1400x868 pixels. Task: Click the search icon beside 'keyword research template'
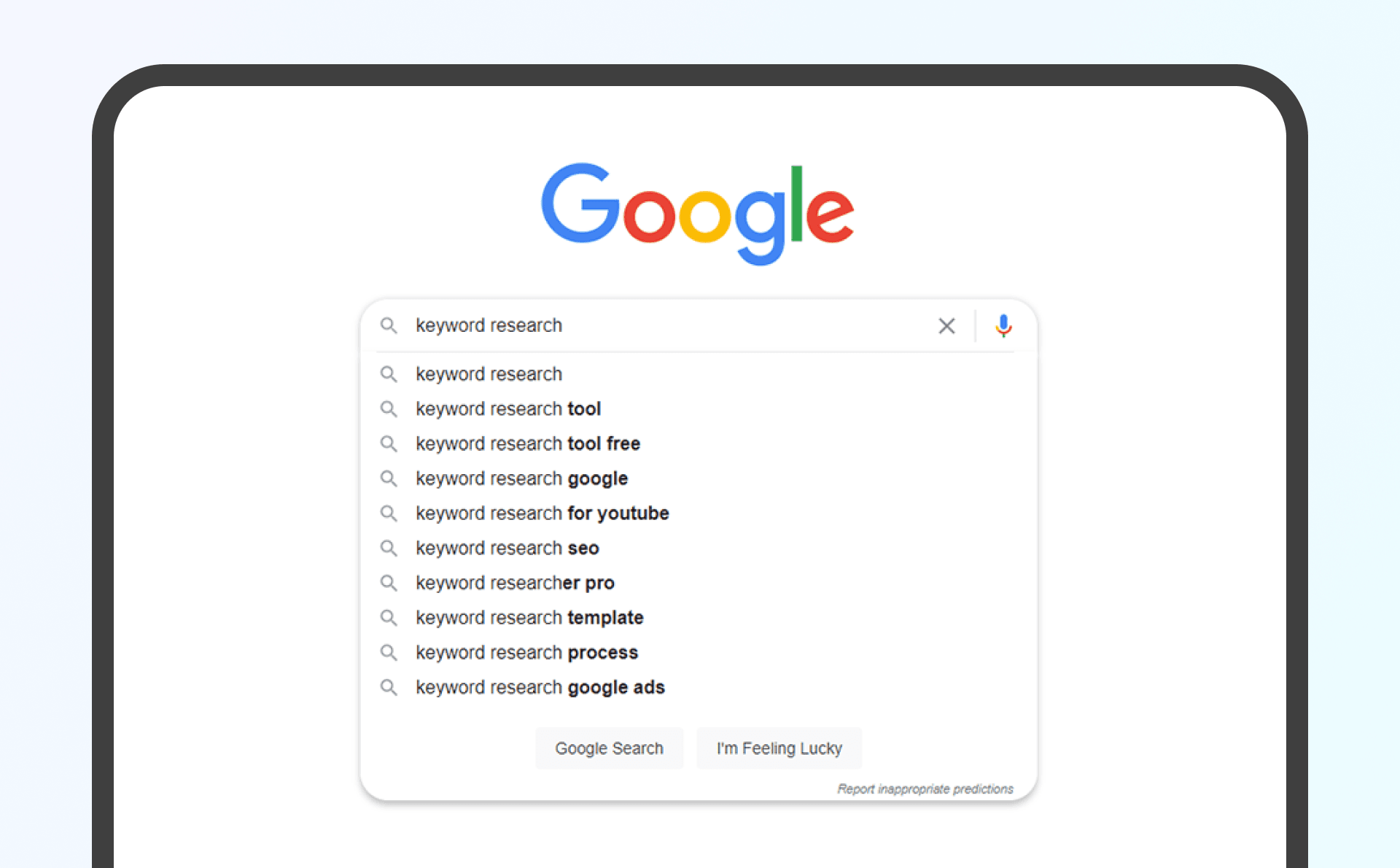(x=389, y=618)
